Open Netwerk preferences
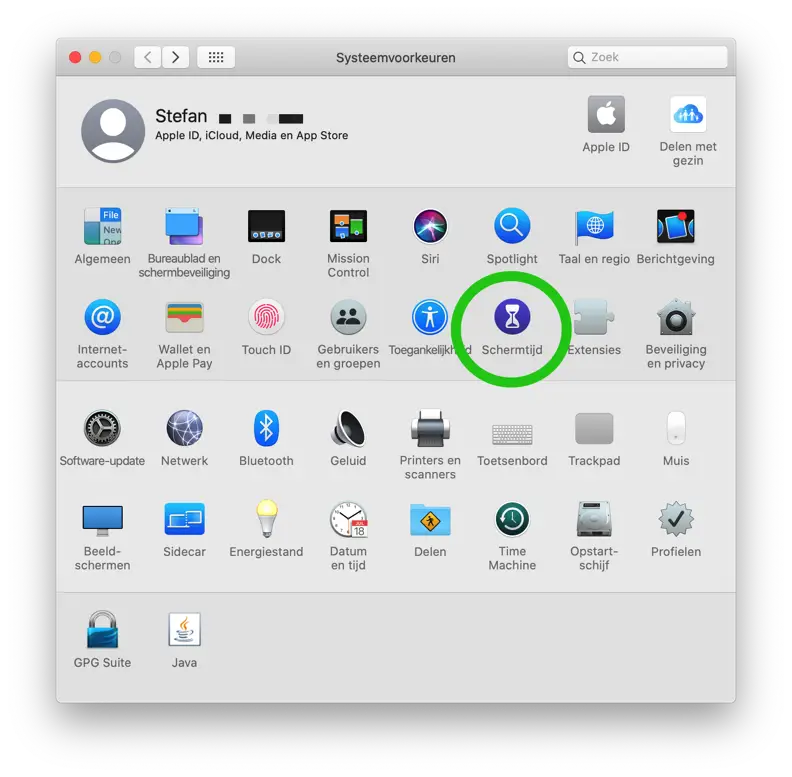The height and width of the screenshot is (777, 792). coord(184,428)
